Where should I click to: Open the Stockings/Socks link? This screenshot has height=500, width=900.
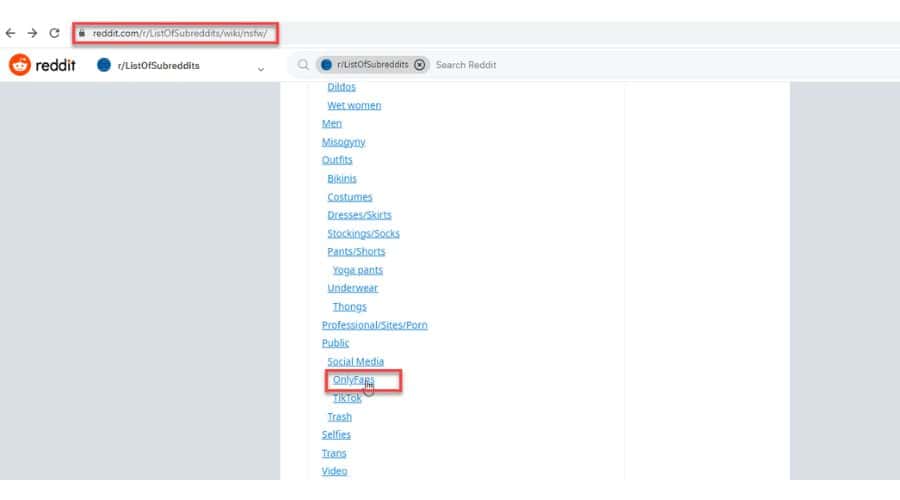pos(363,234)
